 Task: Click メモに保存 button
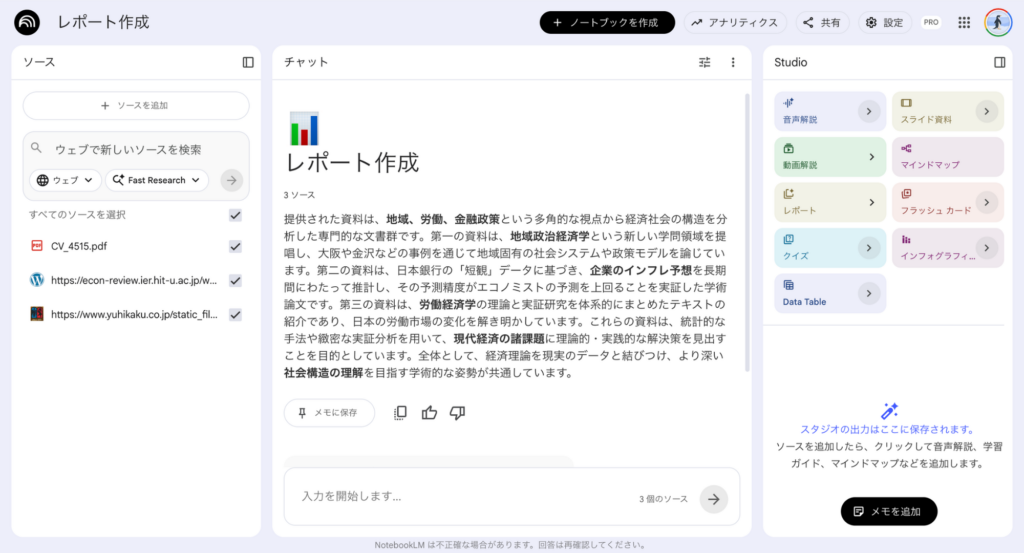tap(329, 413)
